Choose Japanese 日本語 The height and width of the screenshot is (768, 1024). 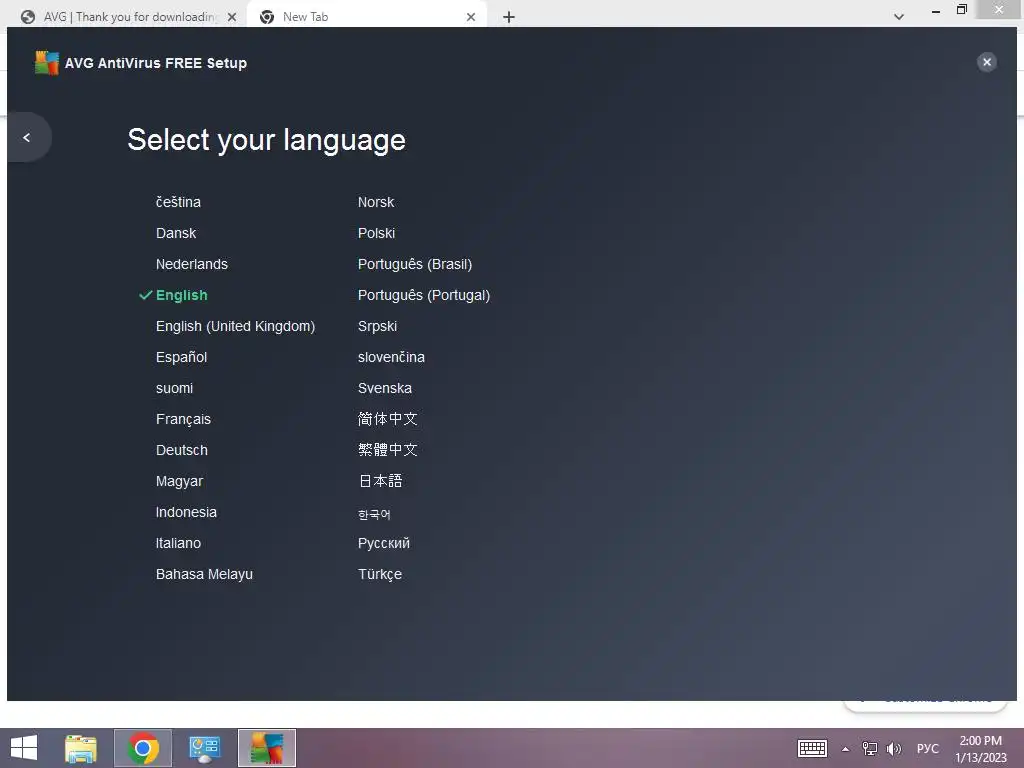[380, 481]
